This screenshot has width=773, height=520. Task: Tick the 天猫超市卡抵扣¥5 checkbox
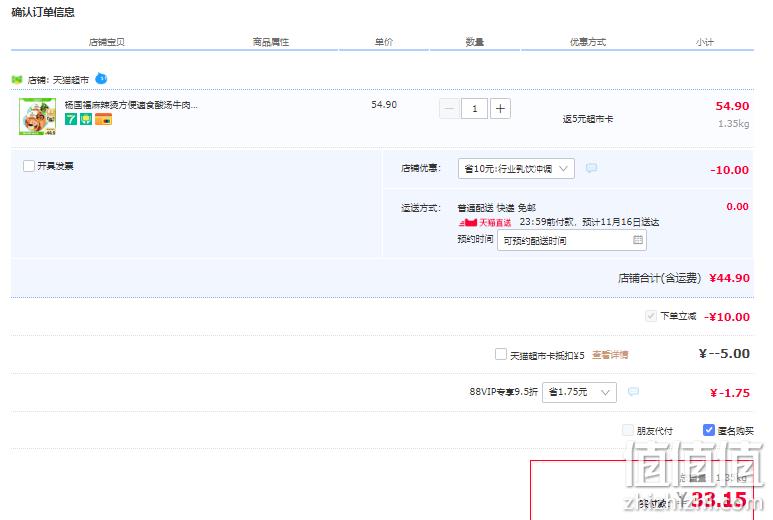pyautogui.click(x=501, y=354)
